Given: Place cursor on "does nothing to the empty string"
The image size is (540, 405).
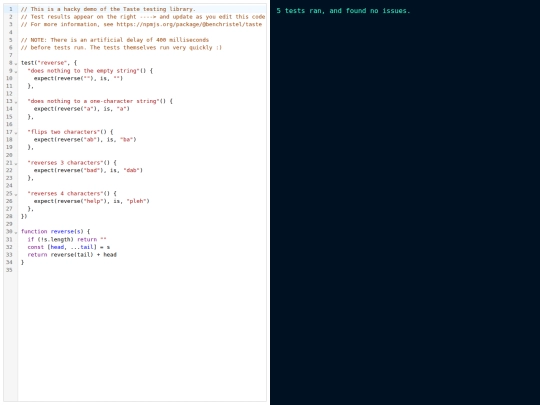Looking at the screenshot, I should 84,71.
